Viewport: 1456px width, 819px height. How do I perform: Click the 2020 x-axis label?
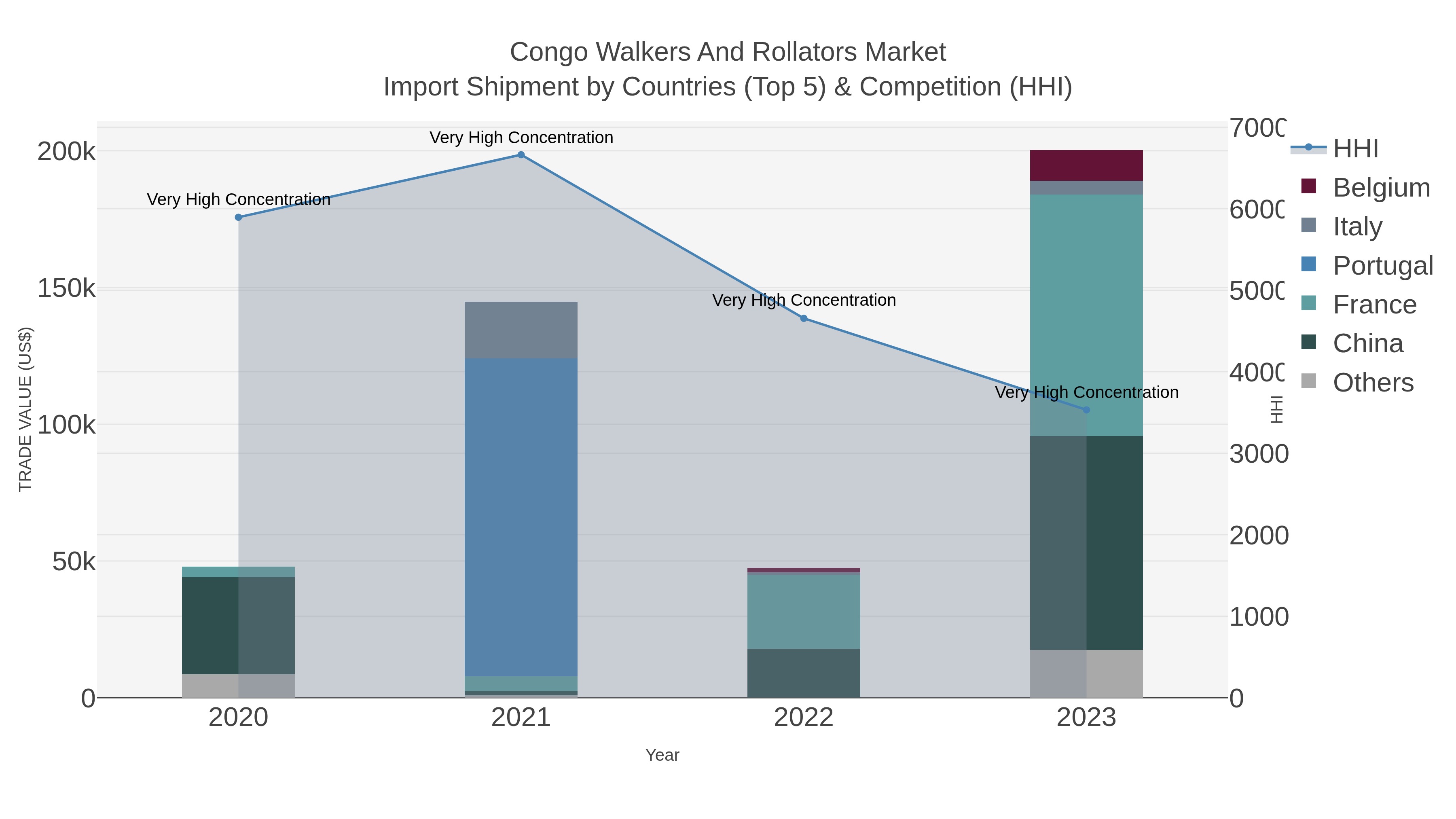(x=239, y=718)
